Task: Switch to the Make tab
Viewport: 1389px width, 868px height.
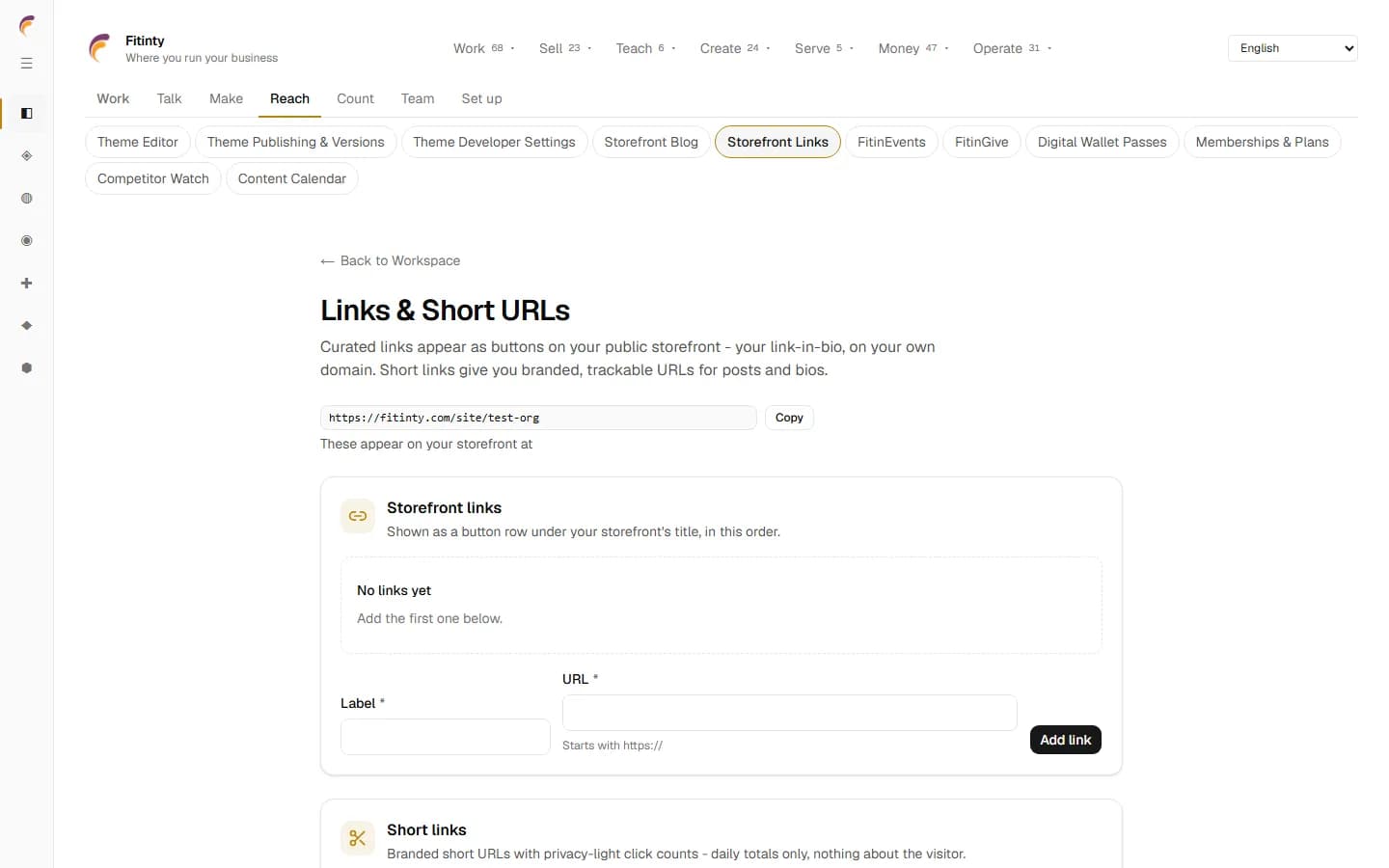Action: [227, 98]
